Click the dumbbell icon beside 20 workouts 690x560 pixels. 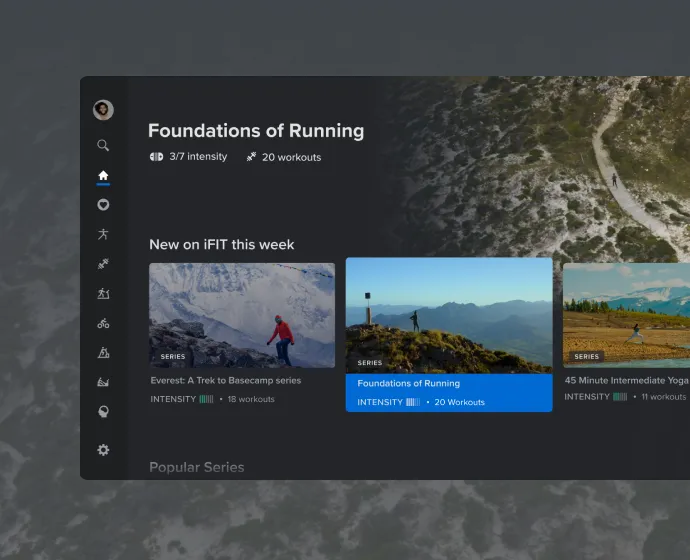click(251, 157)
